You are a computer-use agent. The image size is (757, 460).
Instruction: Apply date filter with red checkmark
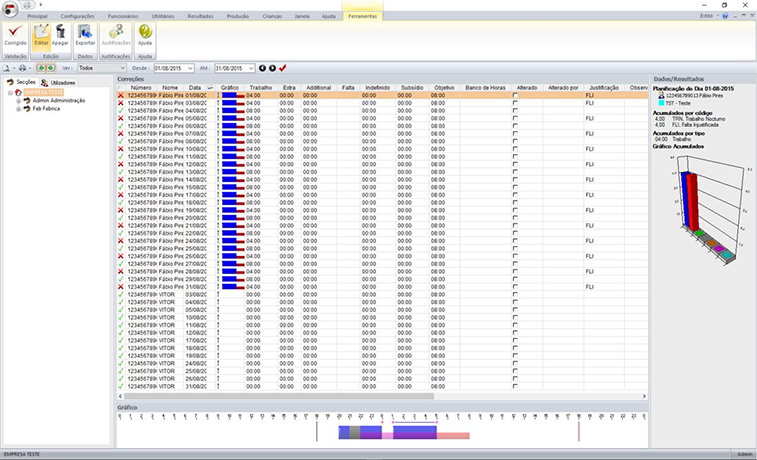282,68
